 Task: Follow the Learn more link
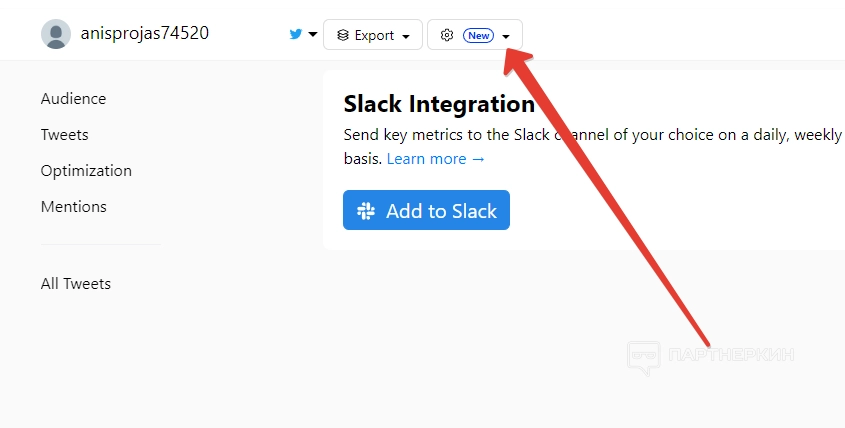point(435,159)
